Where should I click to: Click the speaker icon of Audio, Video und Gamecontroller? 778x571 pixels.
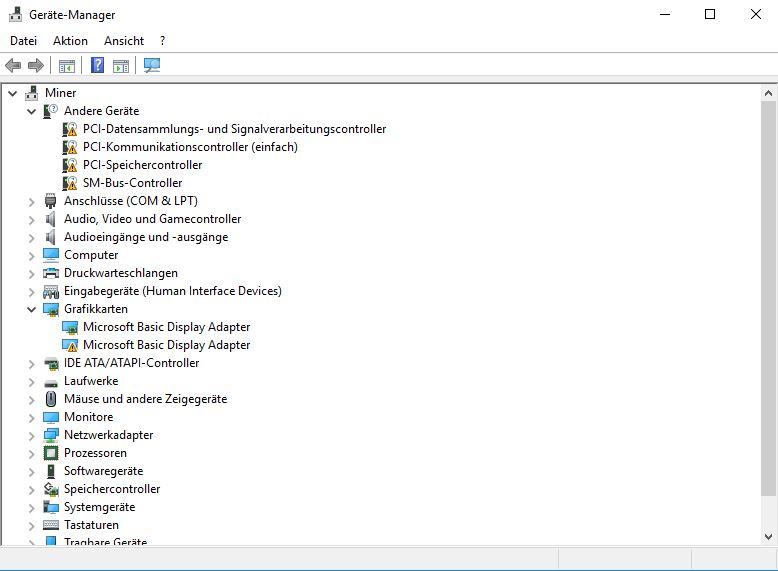[51, 219]
